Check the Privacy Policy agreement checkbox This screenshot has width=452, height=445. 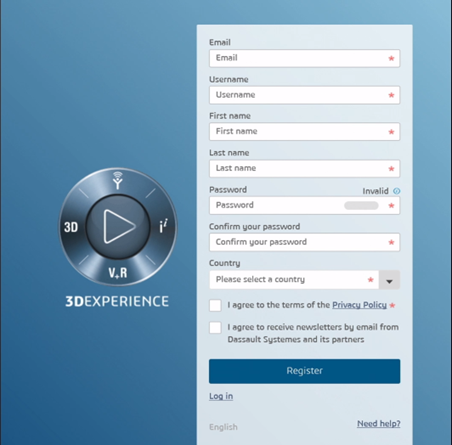click(x=215, y=305)
